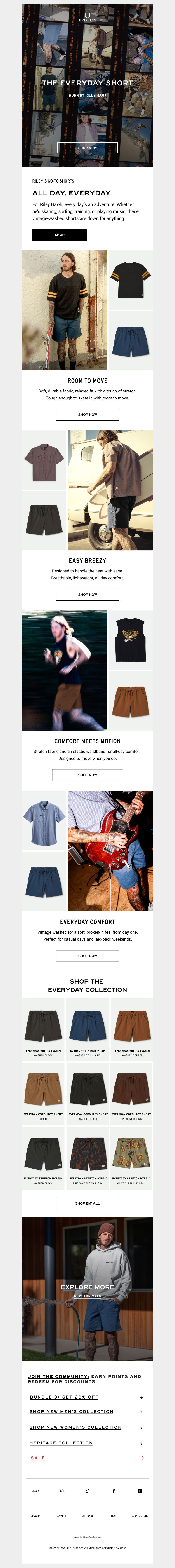Click the red arrow beside Sale
This screenshot has width=175, height=1568.
[x=142, y=1458]
